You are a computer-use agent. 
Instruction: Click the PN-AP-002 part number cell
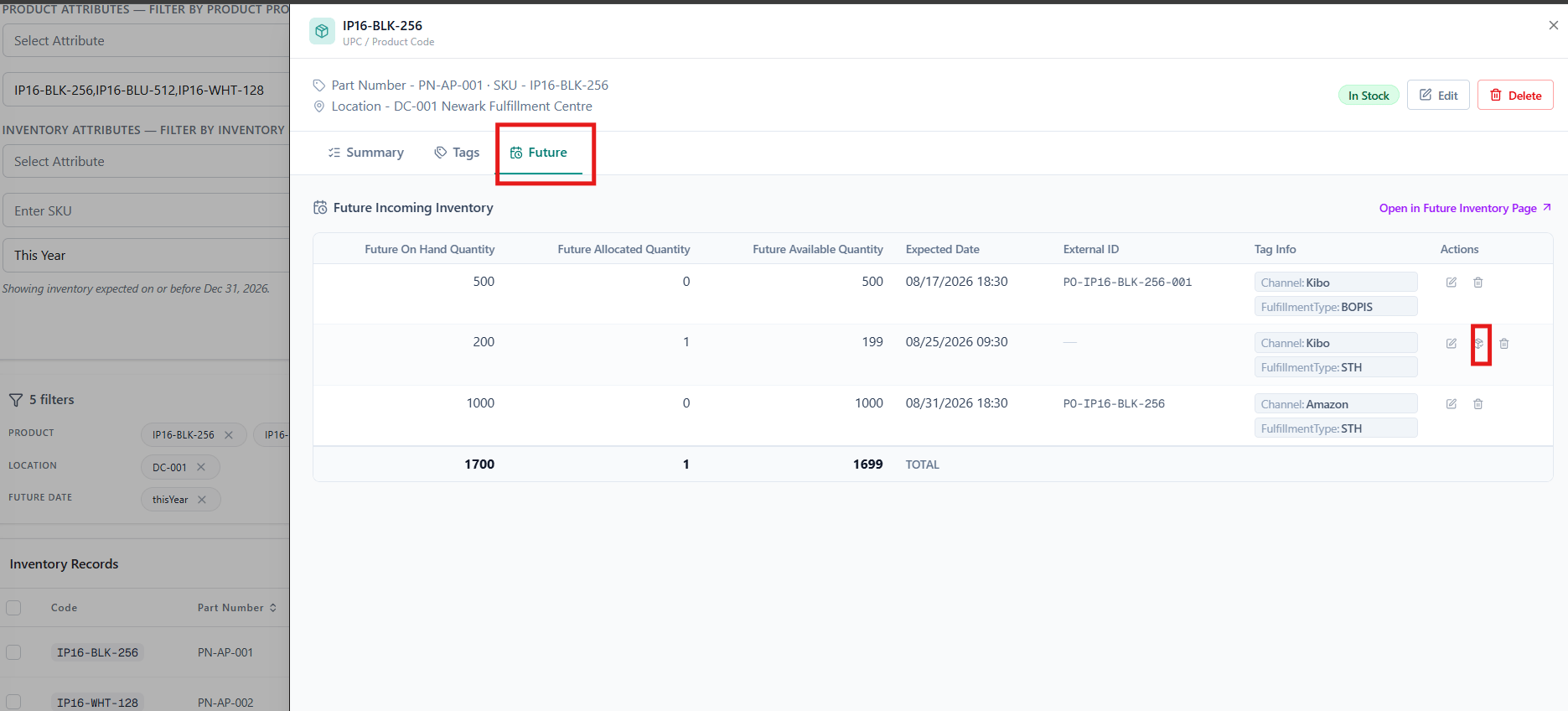225,703
